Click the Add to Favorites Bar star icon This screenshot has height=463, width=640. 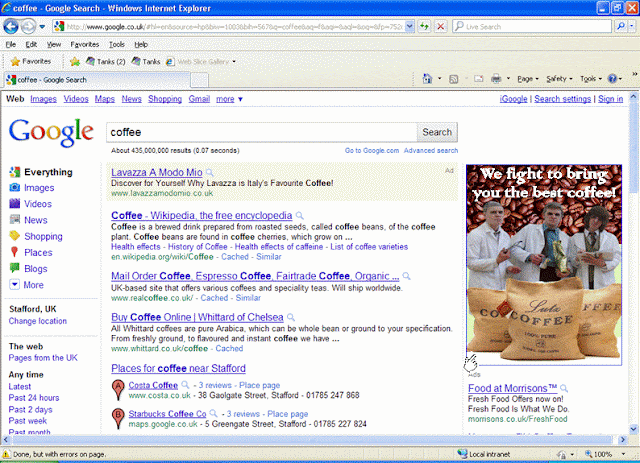click(x=75, y=62)
